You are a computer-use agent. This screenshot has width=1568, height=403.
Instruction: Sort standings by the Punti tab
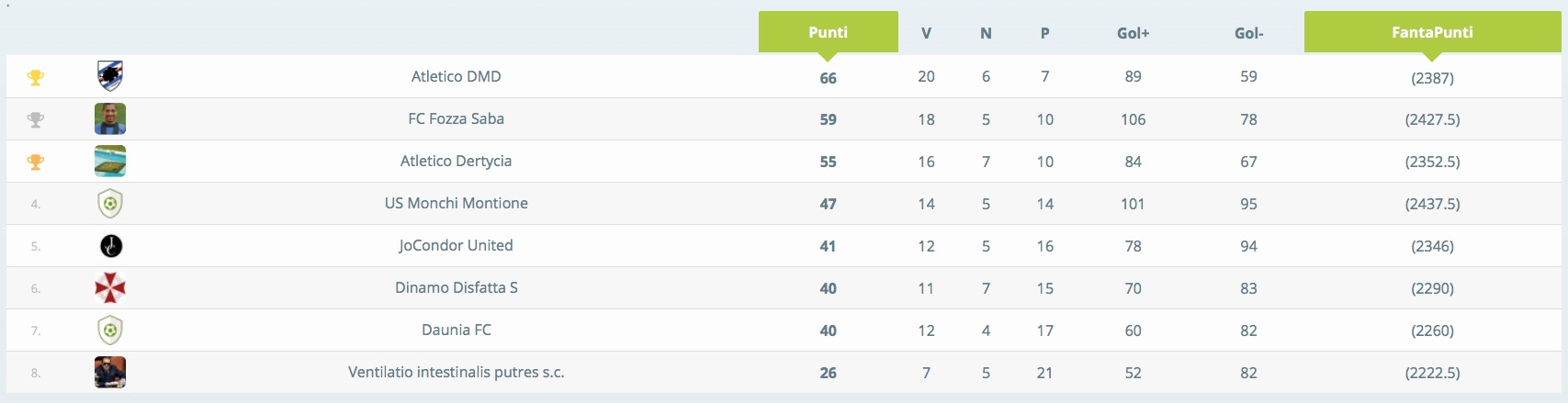click(829, 32)
